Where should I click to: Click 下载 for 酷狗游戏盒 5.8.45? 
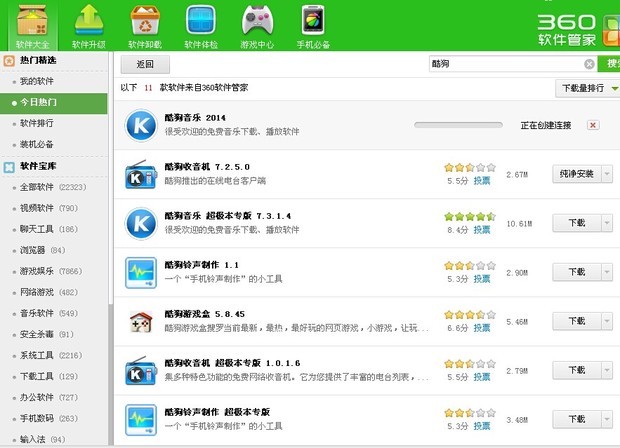point(577,321)
